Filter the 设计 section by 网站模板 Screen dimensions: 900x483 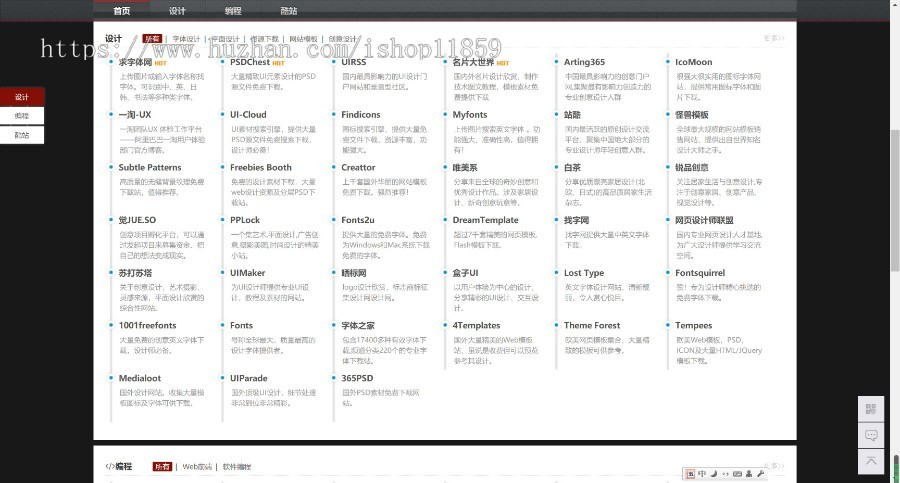point(303,39)
